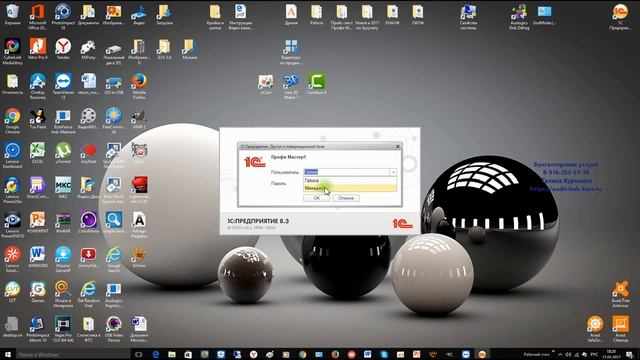Launch GIMP 2 from the desktop
This screenshot has height=360, width=640.
[139, 119]
